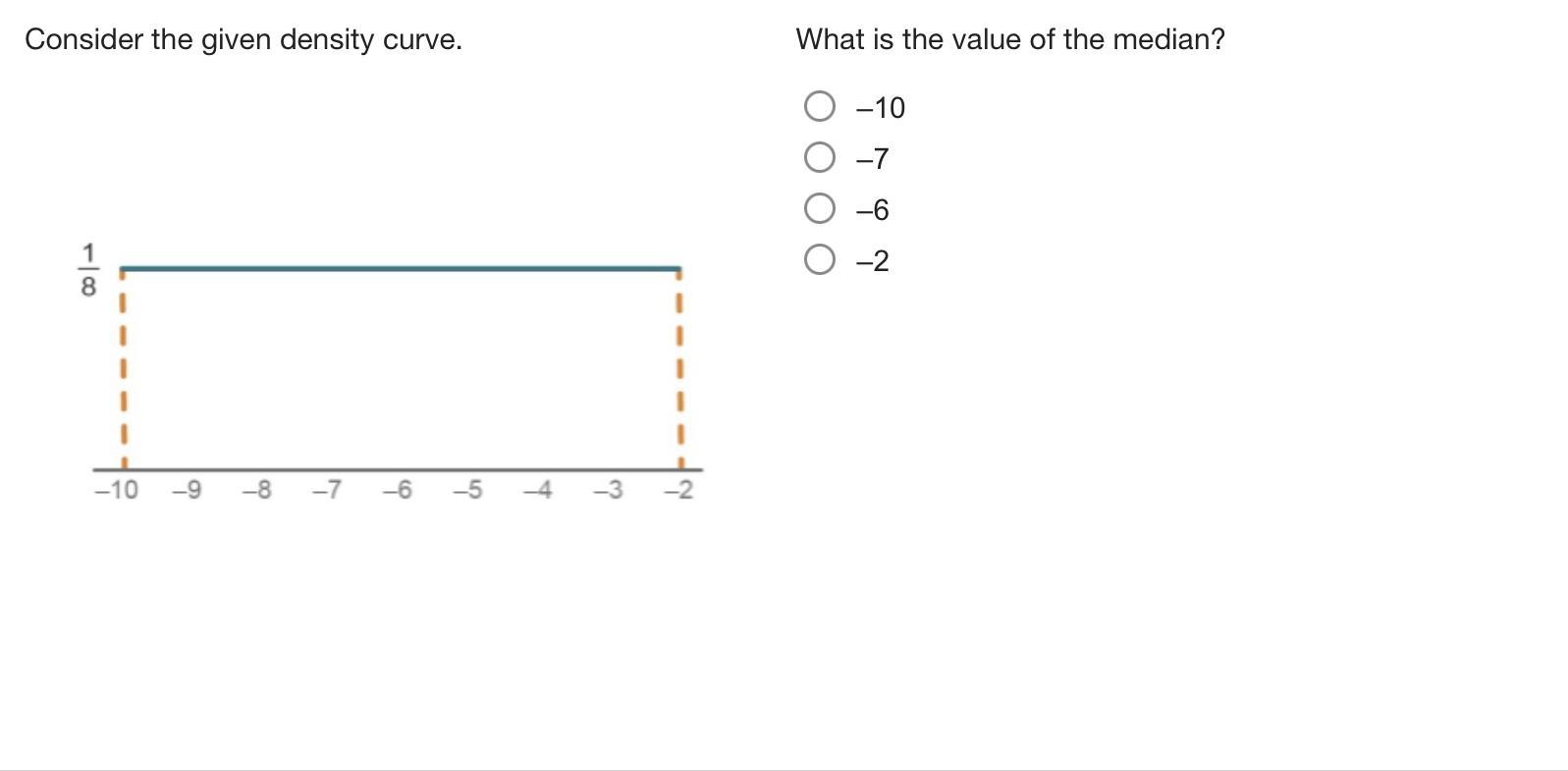Choose the –7 answer option

click(x=820, y=157)
